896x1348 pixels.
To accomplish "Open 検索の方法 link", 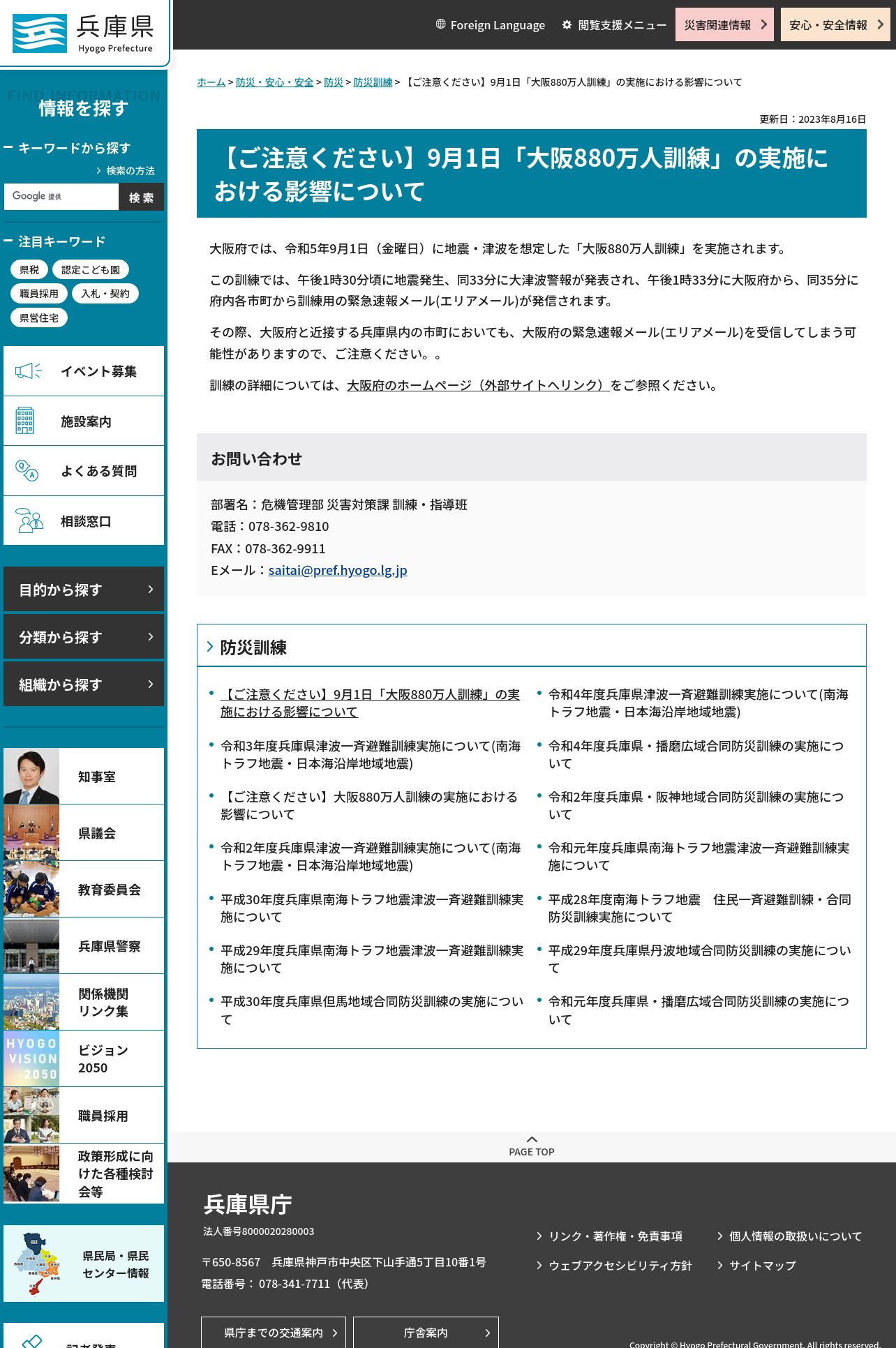I will point(126,170).
